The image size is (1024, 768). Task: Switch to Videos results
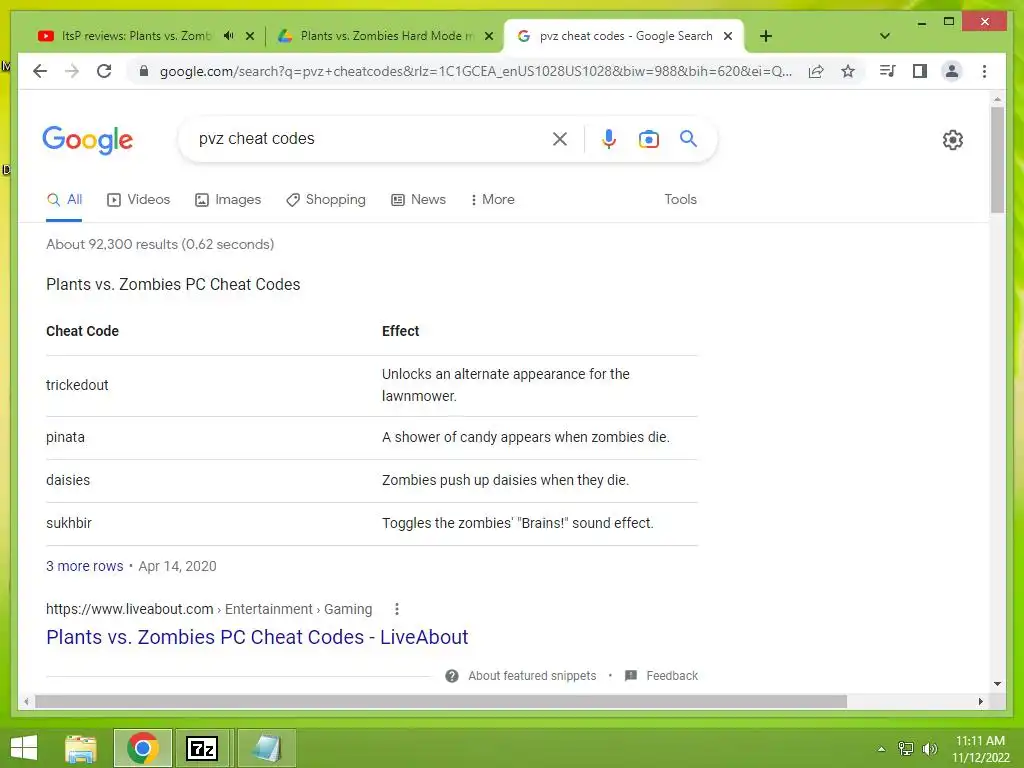[x=138, y=200]
